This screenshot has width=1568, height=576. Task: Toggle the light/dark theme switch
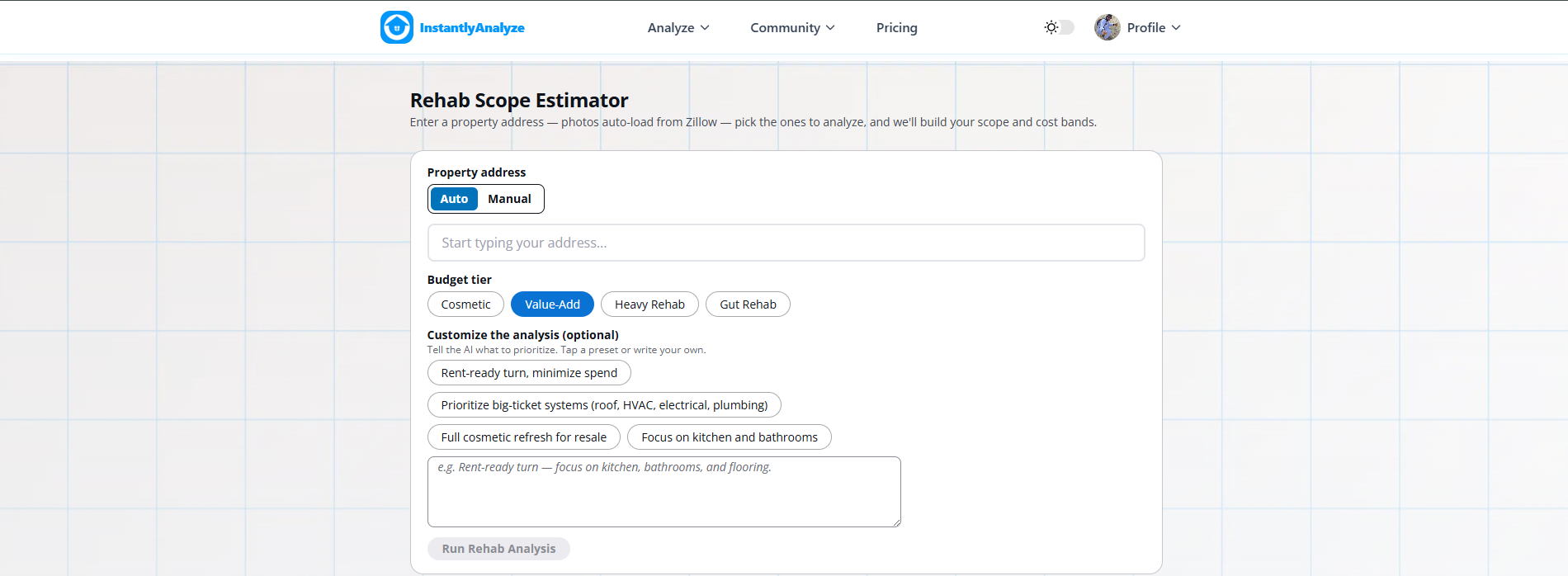tap(1059, 27)
